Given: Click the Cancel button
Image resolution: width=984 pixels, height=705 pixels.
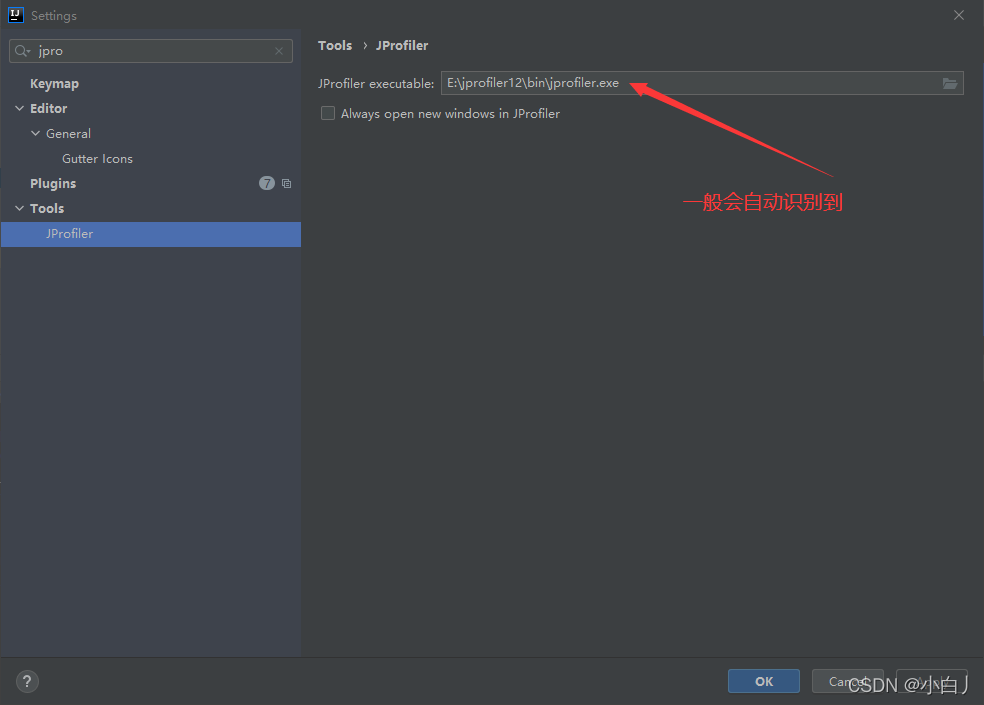Looking at the screenshot, I should point(847,681).
